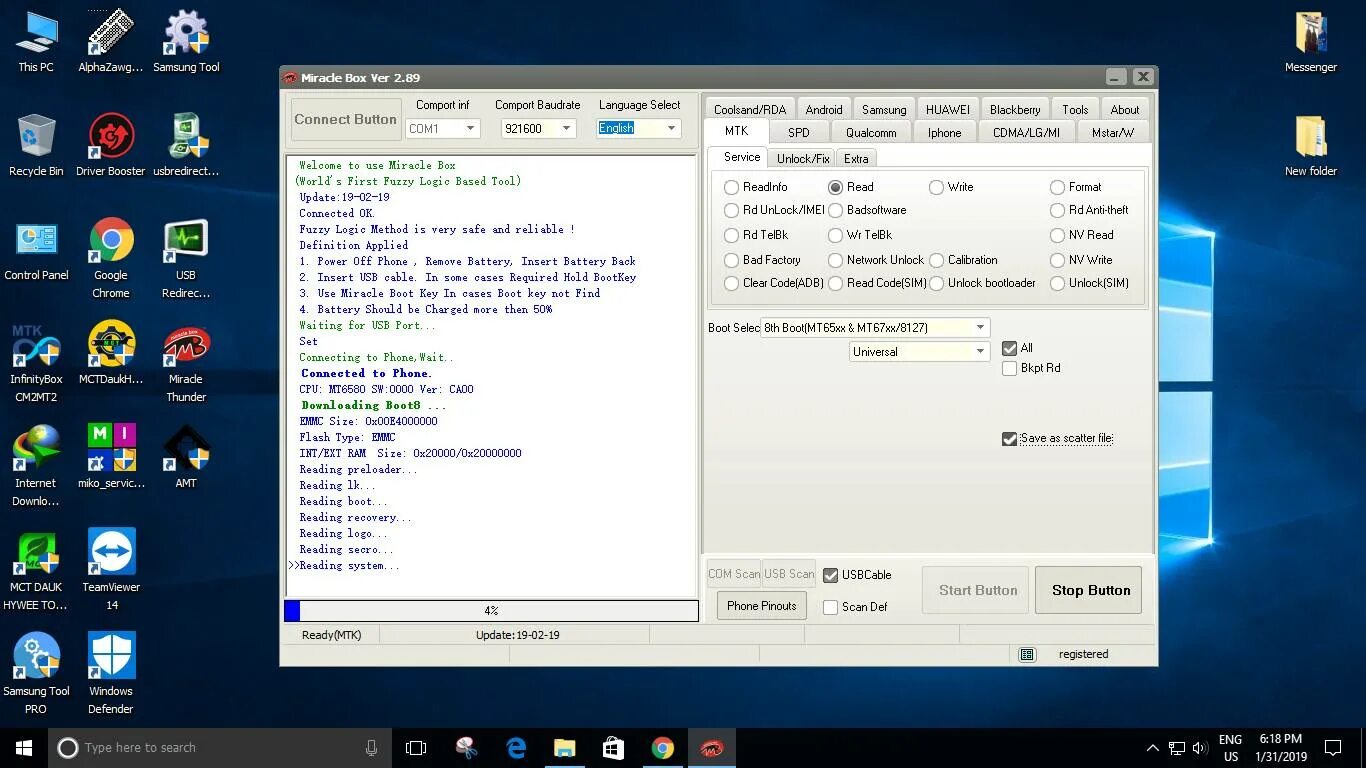Launch TeamViewer 14 shortcut
This screenshot has height=768, width=1366.
pyautogui.click(x=110, y=570)
